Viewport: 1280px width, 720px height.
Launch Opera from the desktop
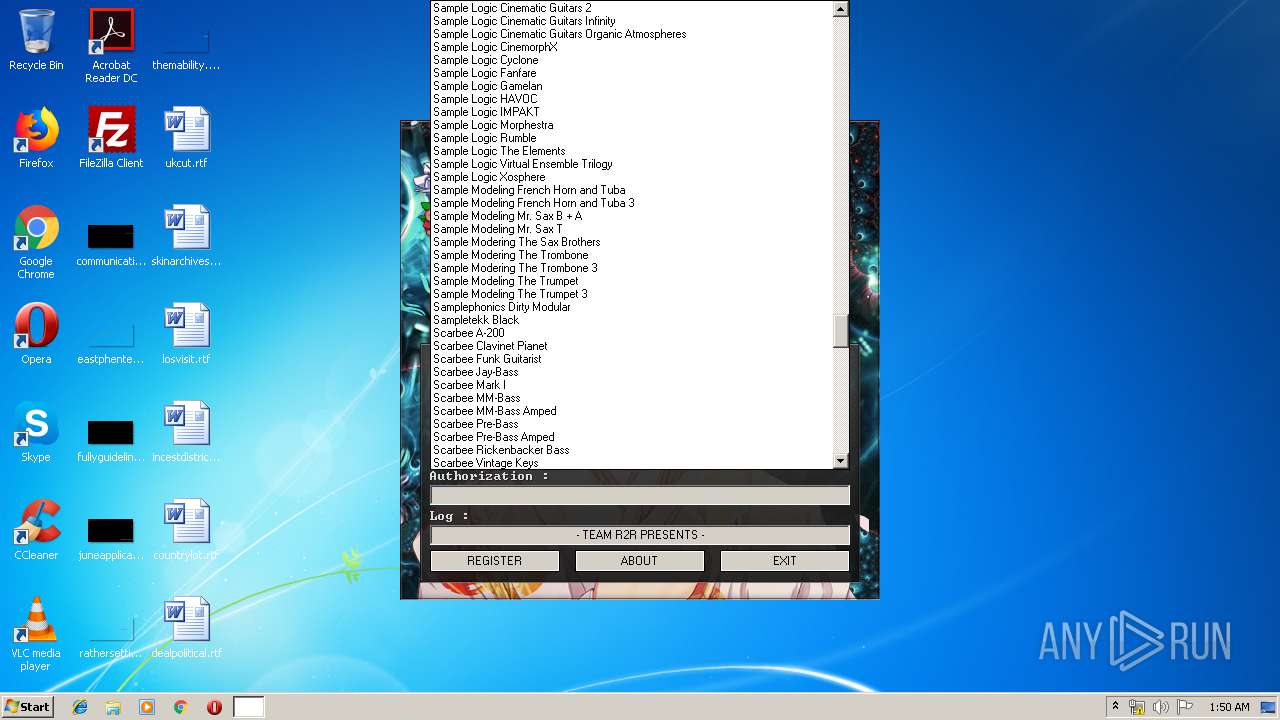point(36,334)
